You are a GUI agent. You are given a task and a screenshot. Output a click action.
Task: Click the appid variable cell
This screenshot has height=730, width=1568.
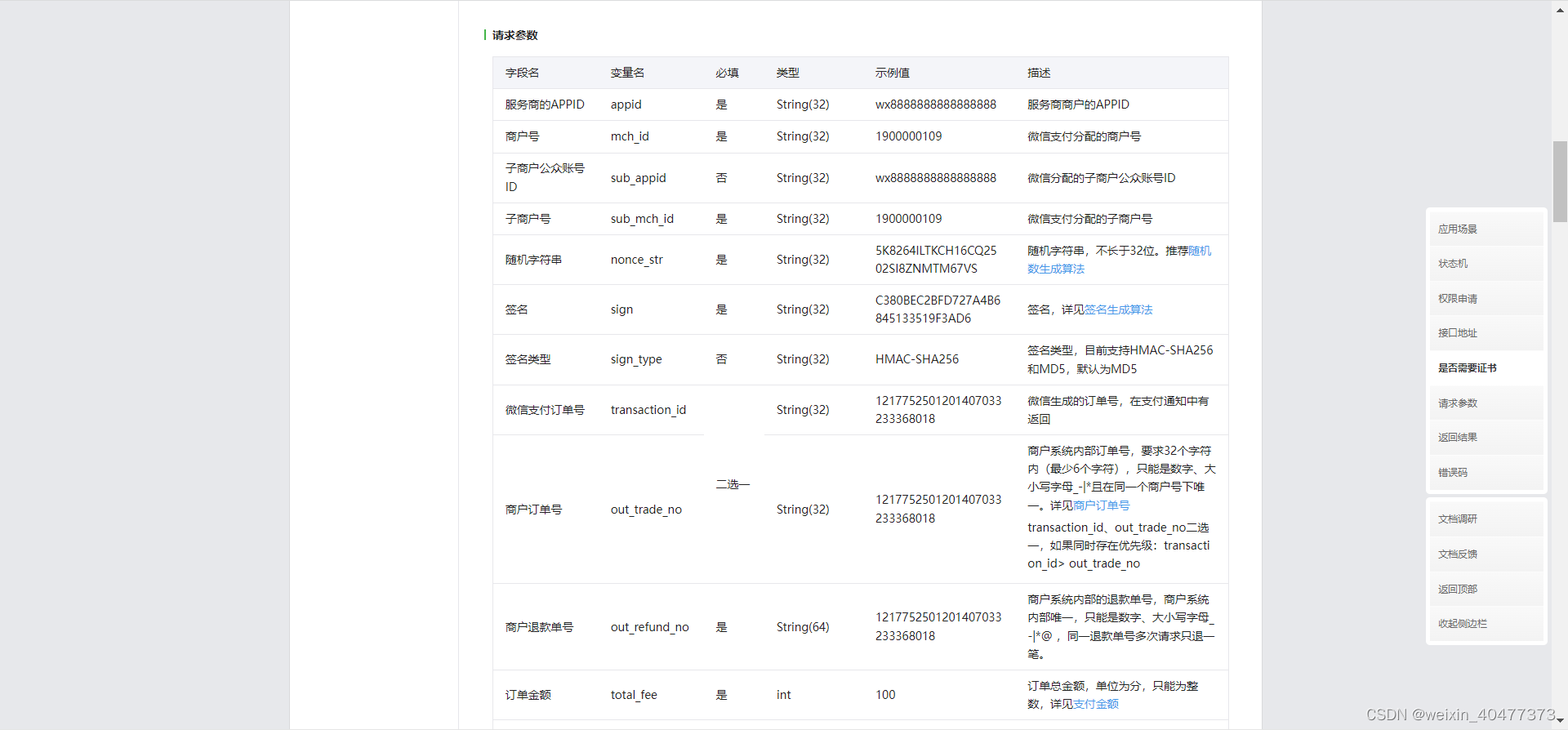(x=626, y=105)
